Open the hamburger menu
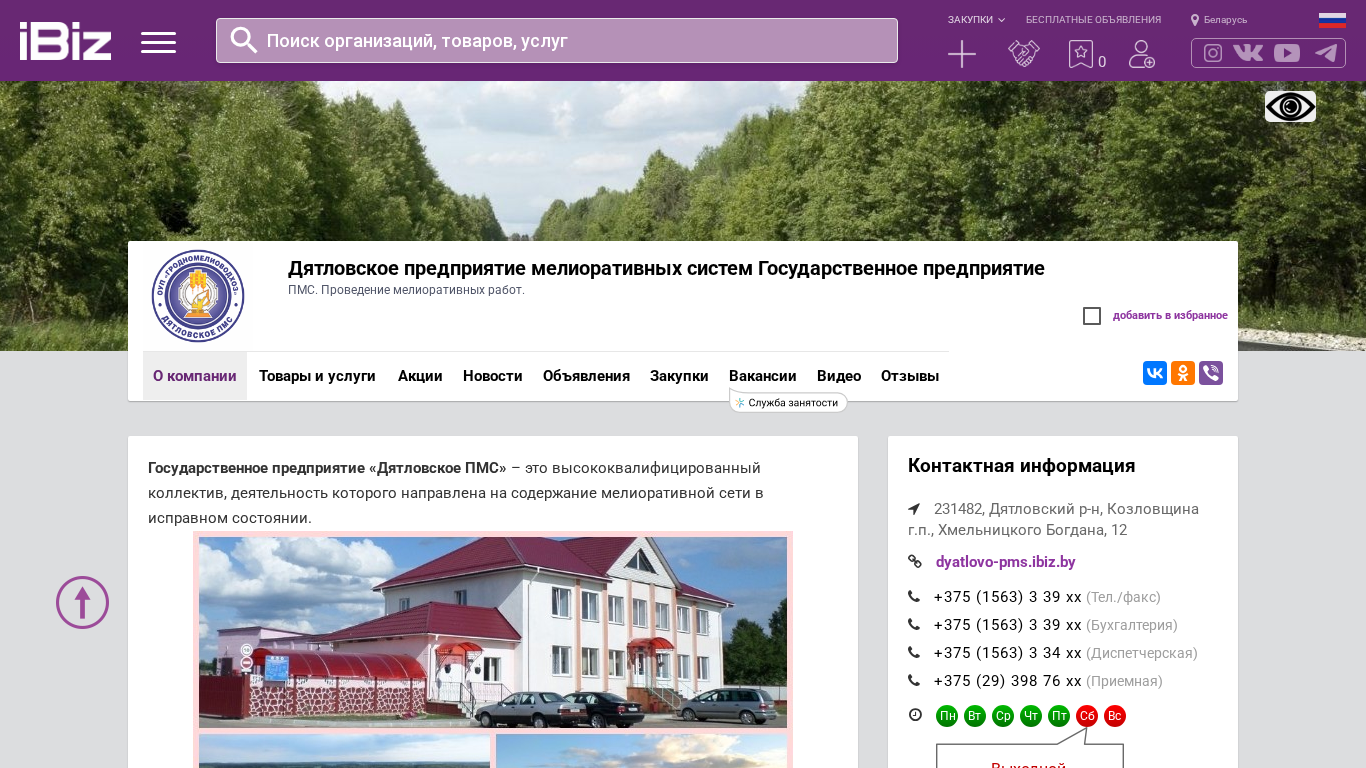This screenshot has width=1366, height=768. point(158,42)
